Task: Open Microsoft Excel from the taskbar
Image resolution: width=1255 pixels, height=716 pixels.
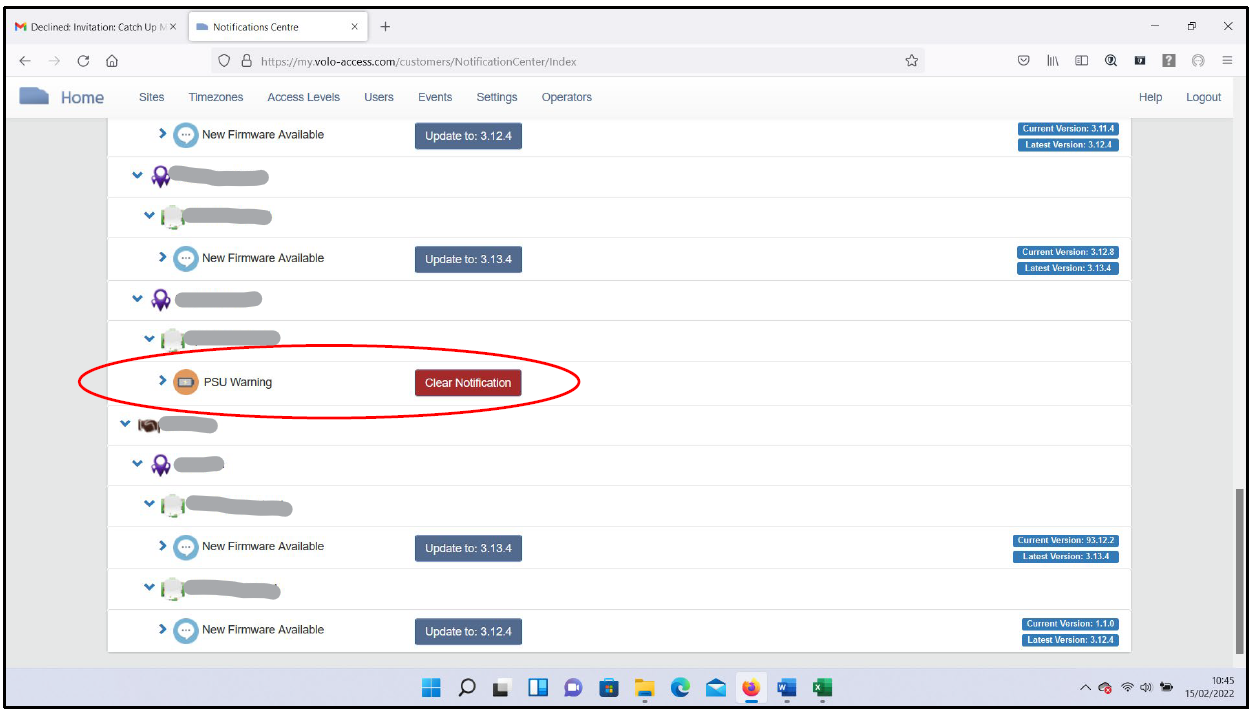Action: point(822,688)
